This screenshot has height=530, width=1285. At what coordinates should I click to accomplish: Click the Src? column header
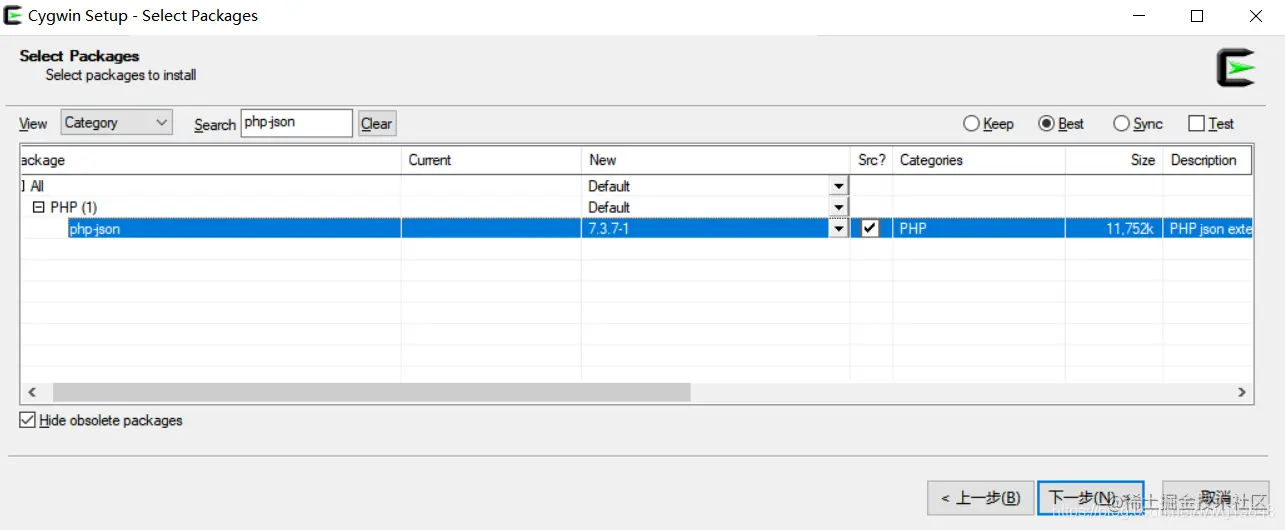[871, 160]
